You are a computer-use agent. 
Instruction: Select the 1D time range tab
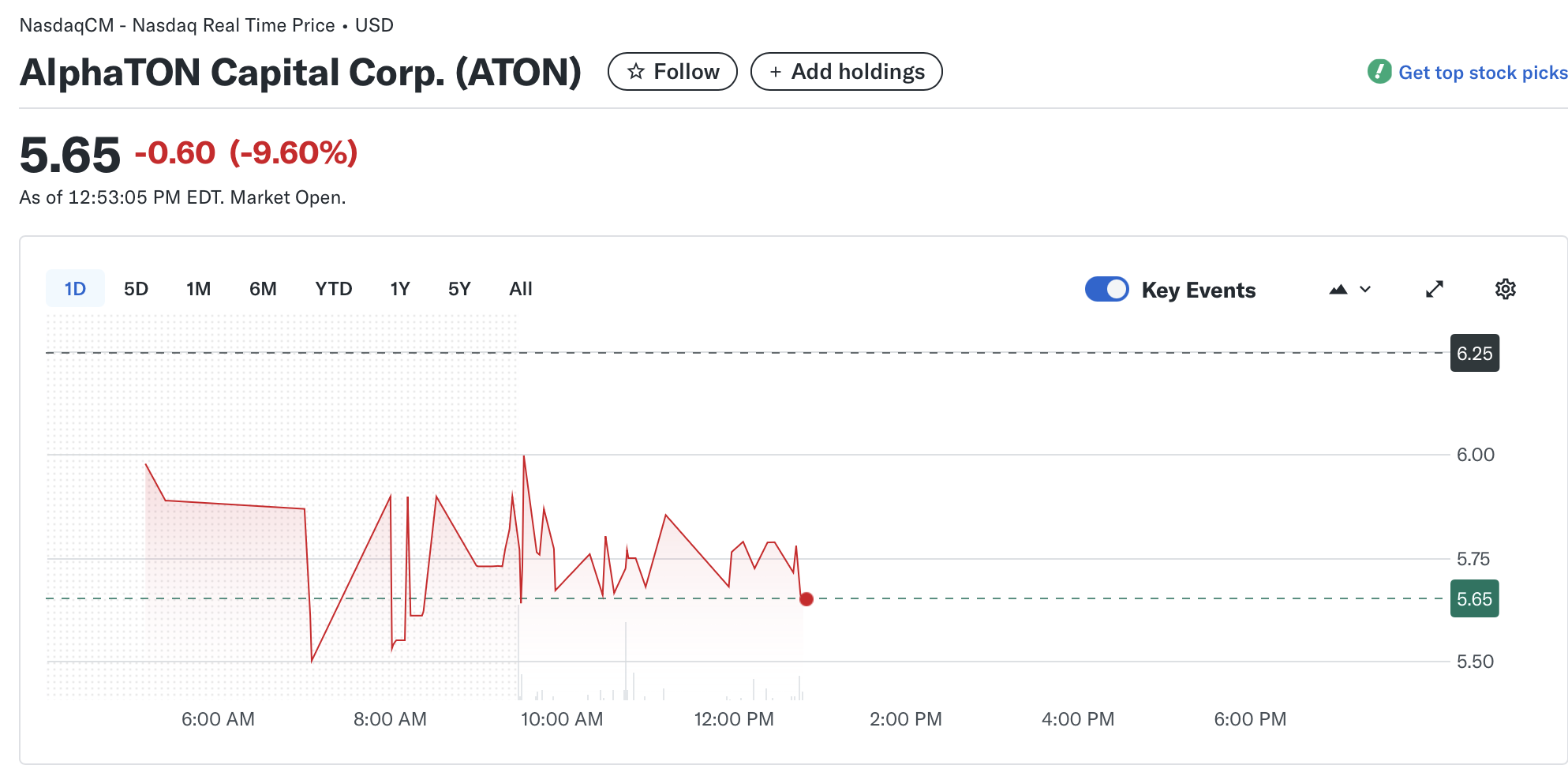point(75,289)
